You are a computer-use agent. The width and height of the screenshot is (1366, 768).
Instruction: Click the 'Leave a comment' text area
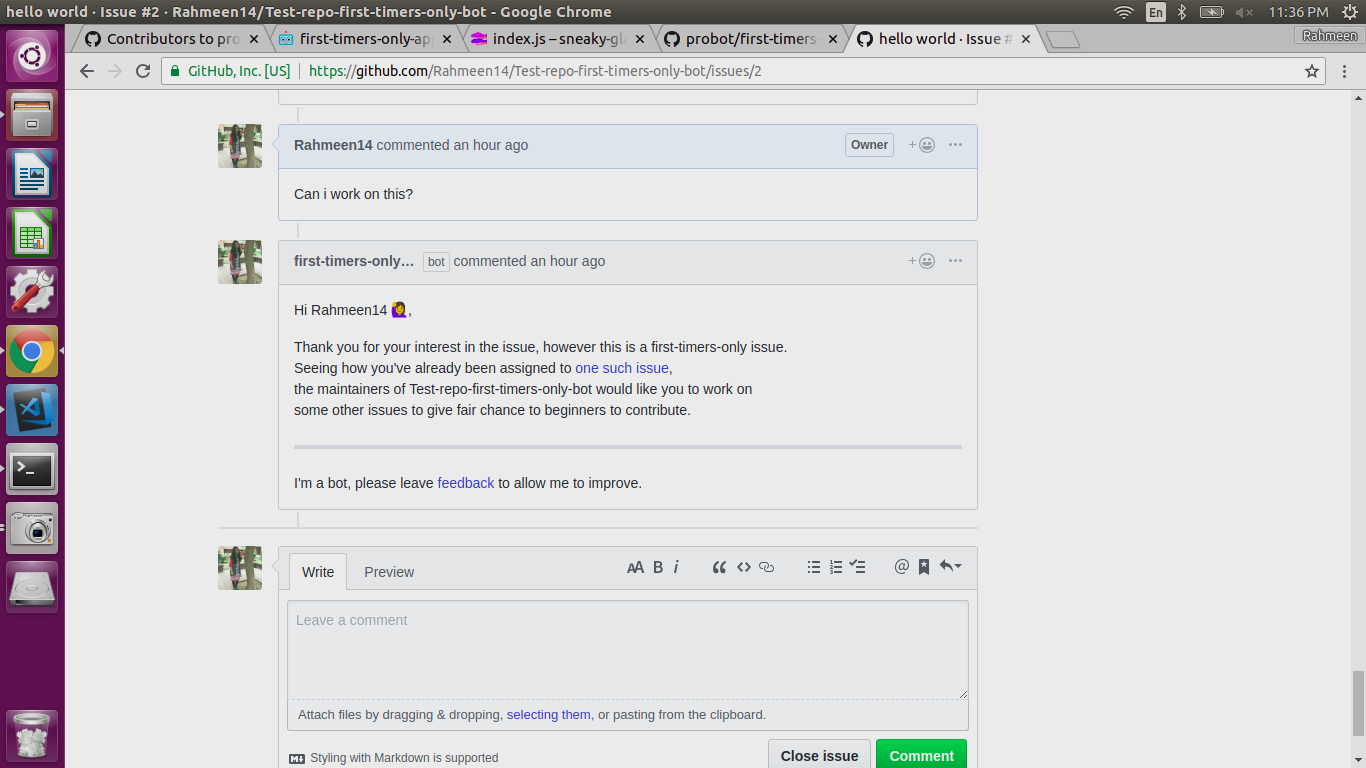tap(628, 650)
